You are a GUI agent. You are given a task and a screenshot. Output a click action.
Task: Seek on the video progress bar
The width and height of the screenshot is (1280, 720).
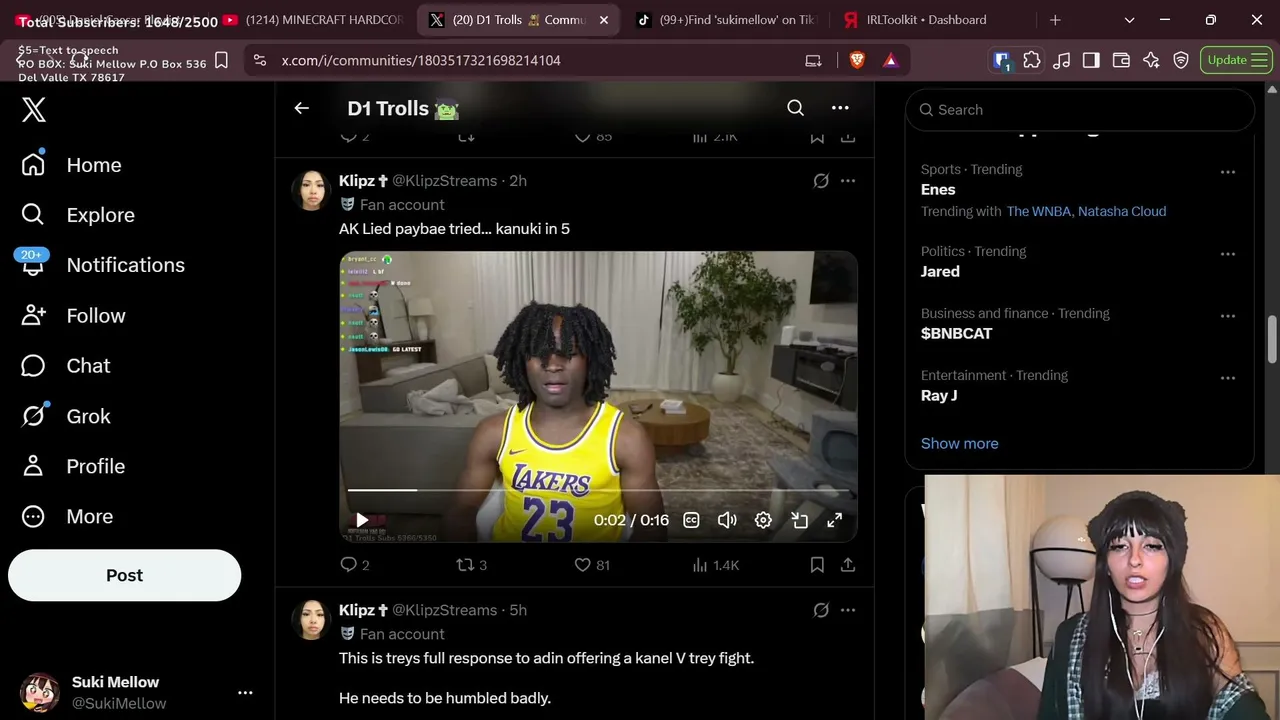tap(598, 490)
